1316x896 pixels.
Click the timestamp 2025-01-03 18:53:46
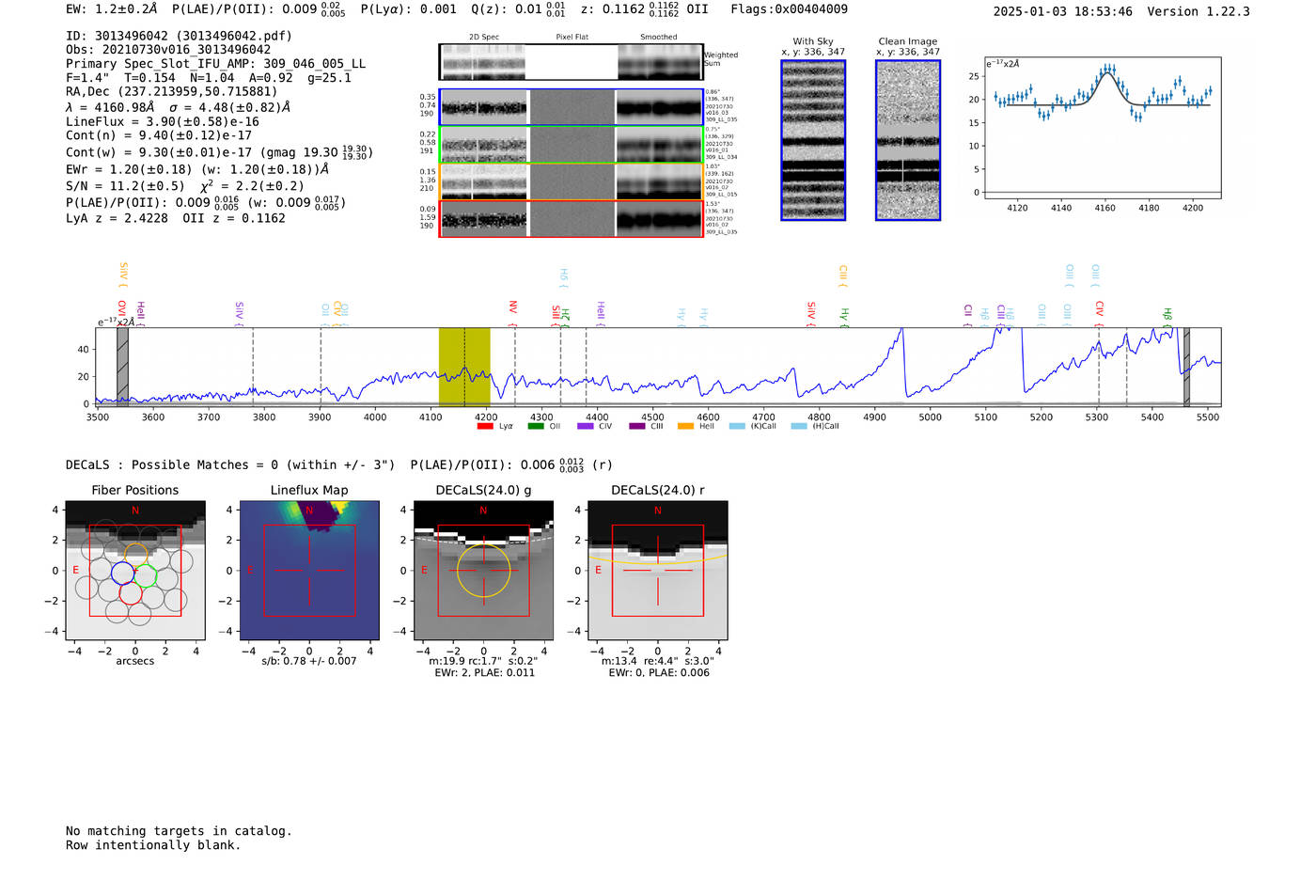[1063, 11]
